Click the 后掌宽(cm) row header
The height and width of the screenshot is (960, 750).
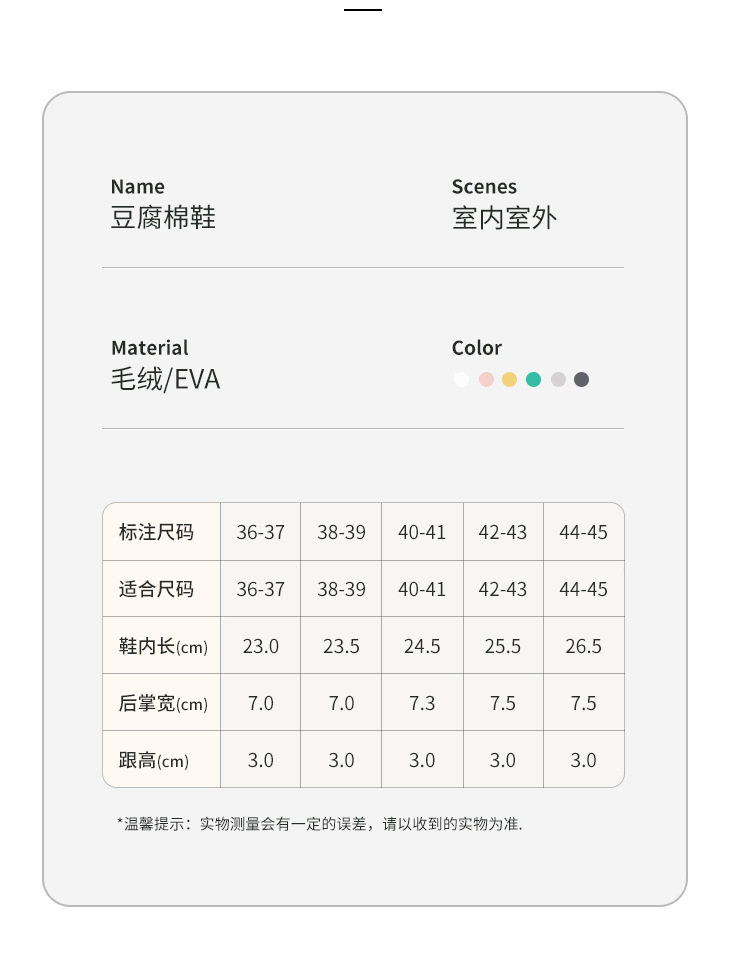163,703
